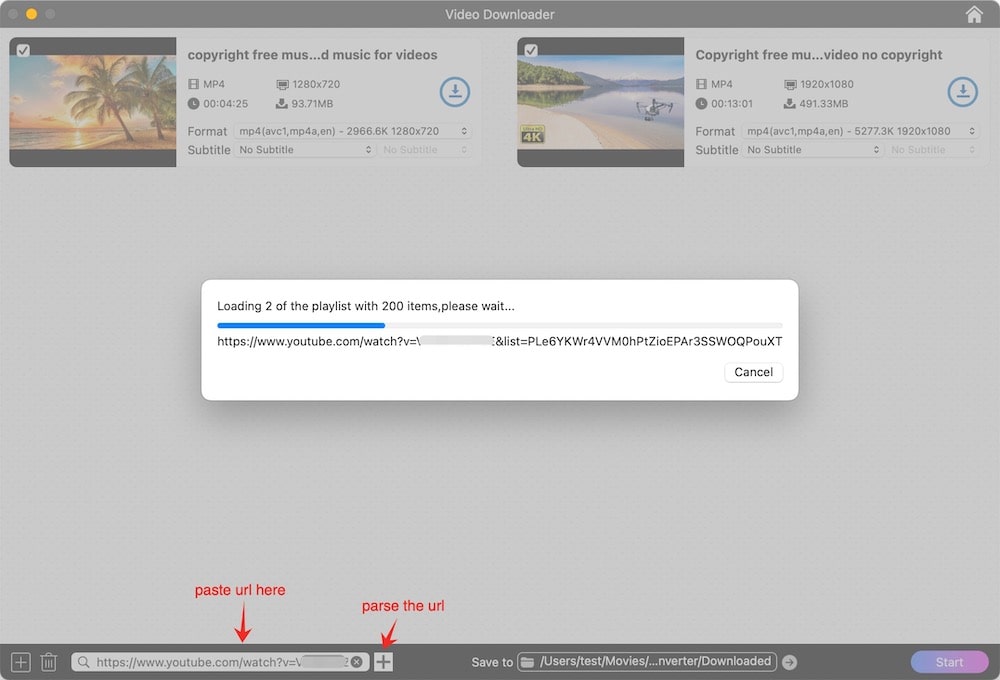Download the 1920x1080 copyright free video
Screen dimensions: 1000x680
pos(963,91)
